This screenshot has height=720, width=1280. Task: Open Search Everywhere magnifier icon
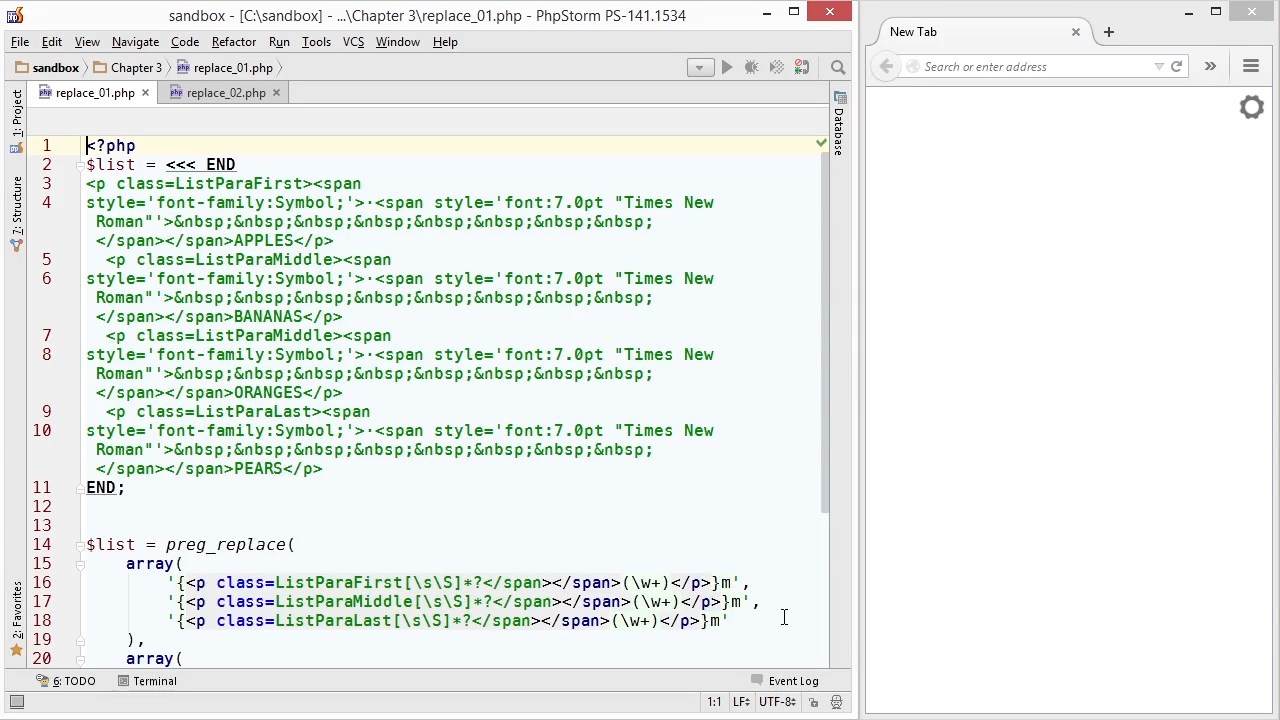(x=838, y=67)
